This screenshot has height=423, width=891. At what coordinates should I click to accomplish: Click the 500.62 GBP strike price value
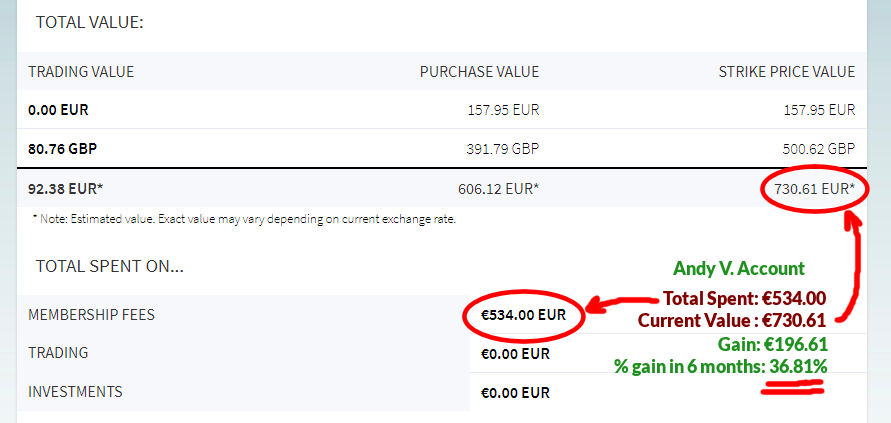tap(818, 149)
